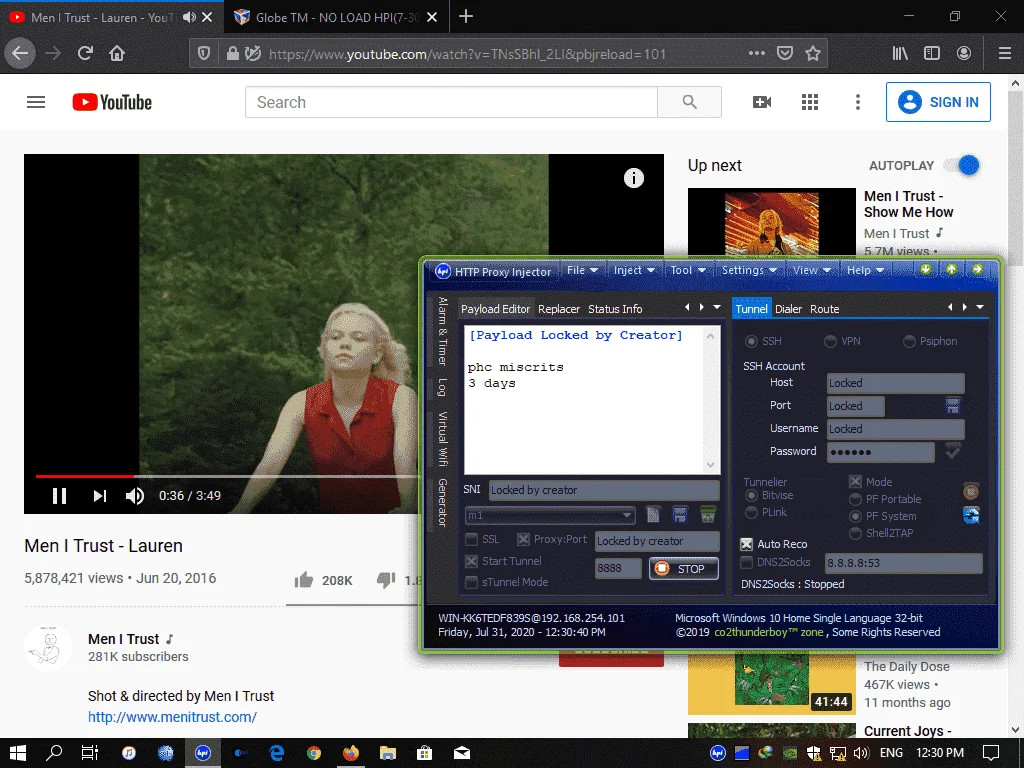Open the create video camera icon
This screenshot has height=768, width=1024.
coord(761,102)
